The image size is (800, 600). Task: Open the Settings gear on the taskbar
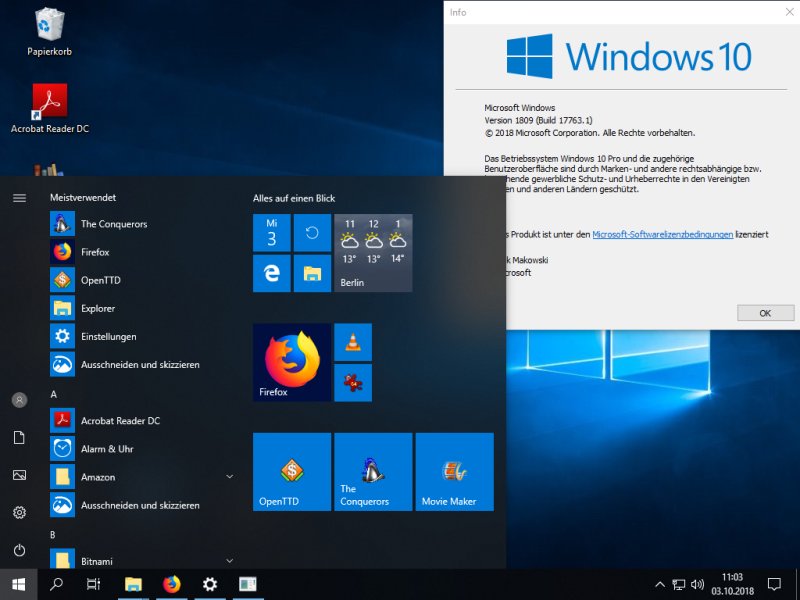(210, 584)
